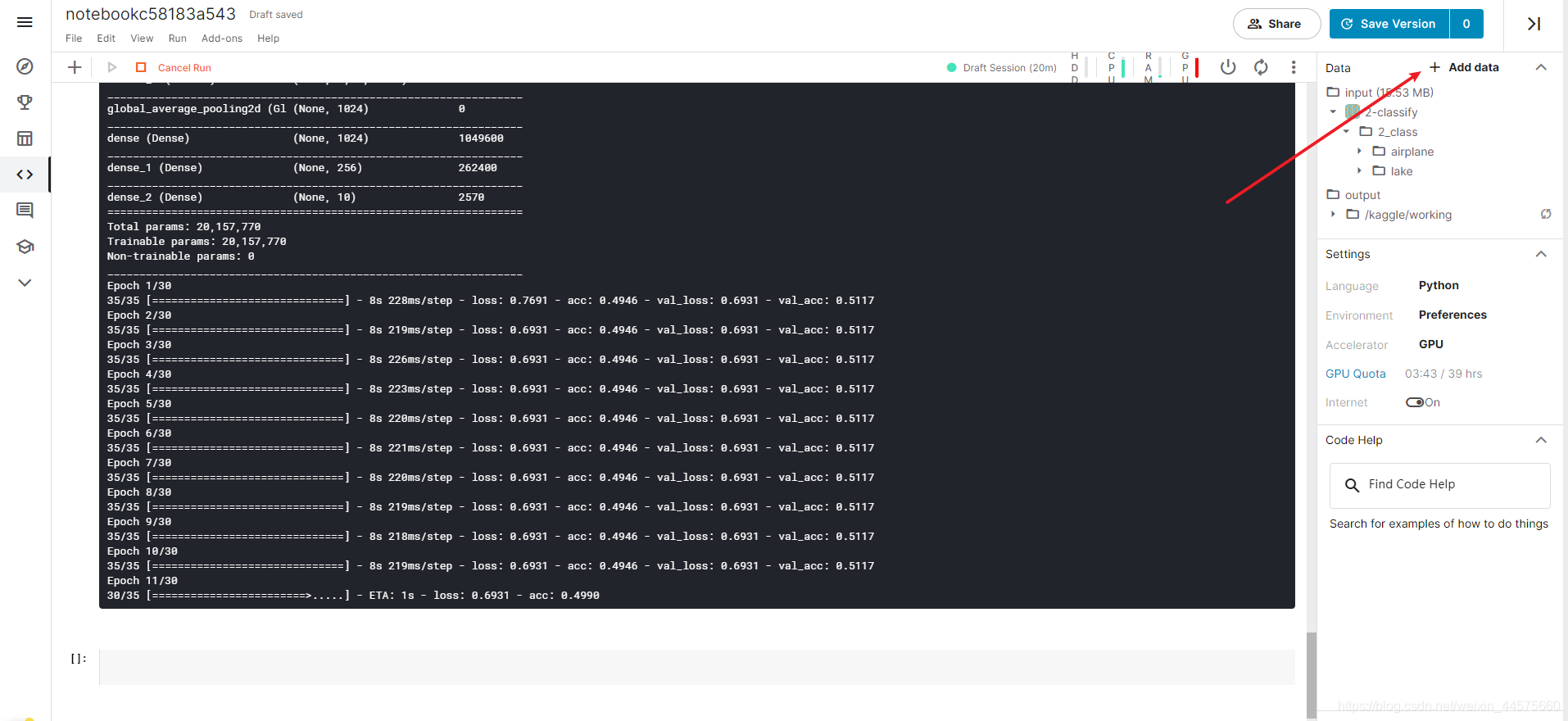Click the restart session refresh icon
Image resolution: width=1568 pixels, height=721 pixels.
(x=1261, y=67)
